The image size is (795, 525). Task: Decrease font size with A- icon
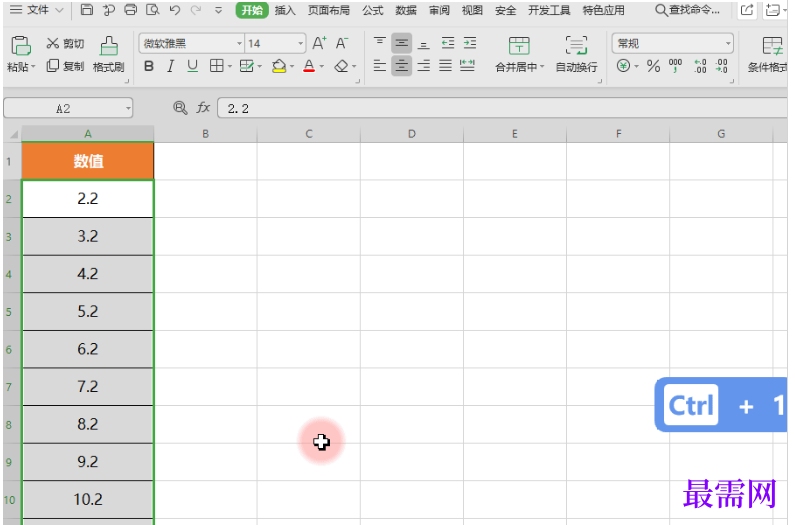pyautogui.click(x=342, y=44)
